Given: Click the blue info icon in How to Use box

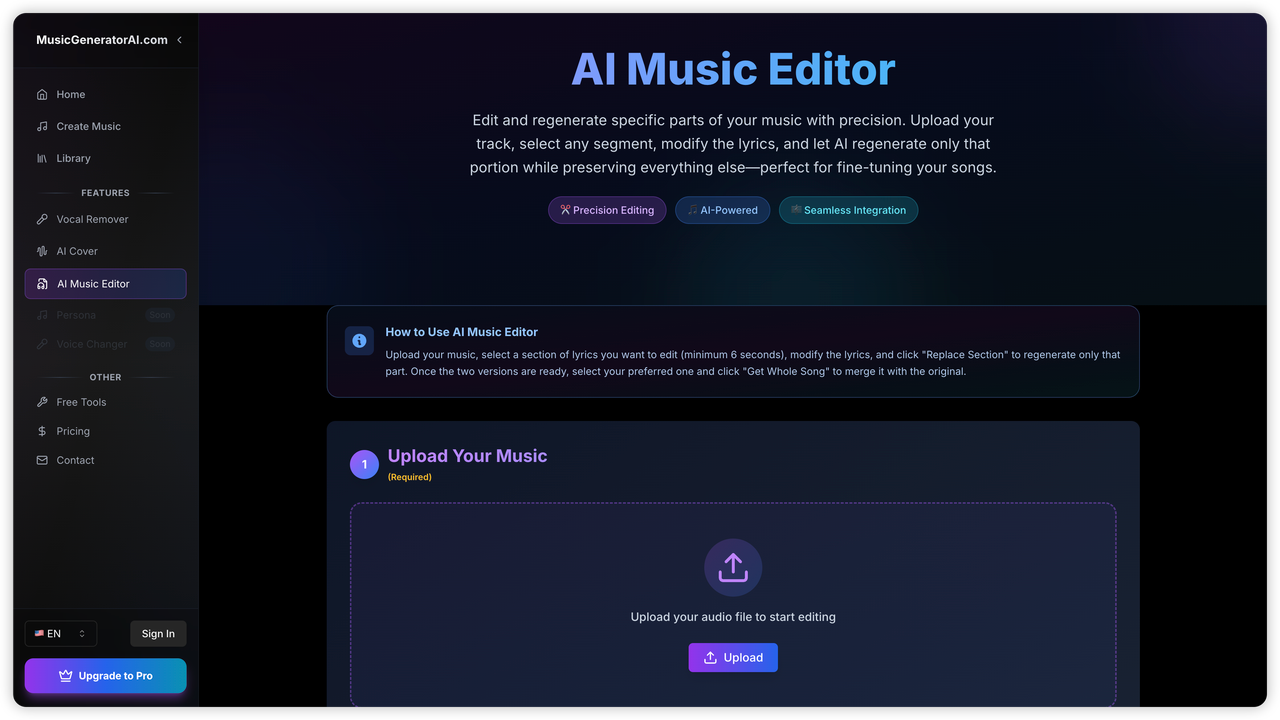Looking at the screenshot, I should pyautogui.click(x=359, y=341).
